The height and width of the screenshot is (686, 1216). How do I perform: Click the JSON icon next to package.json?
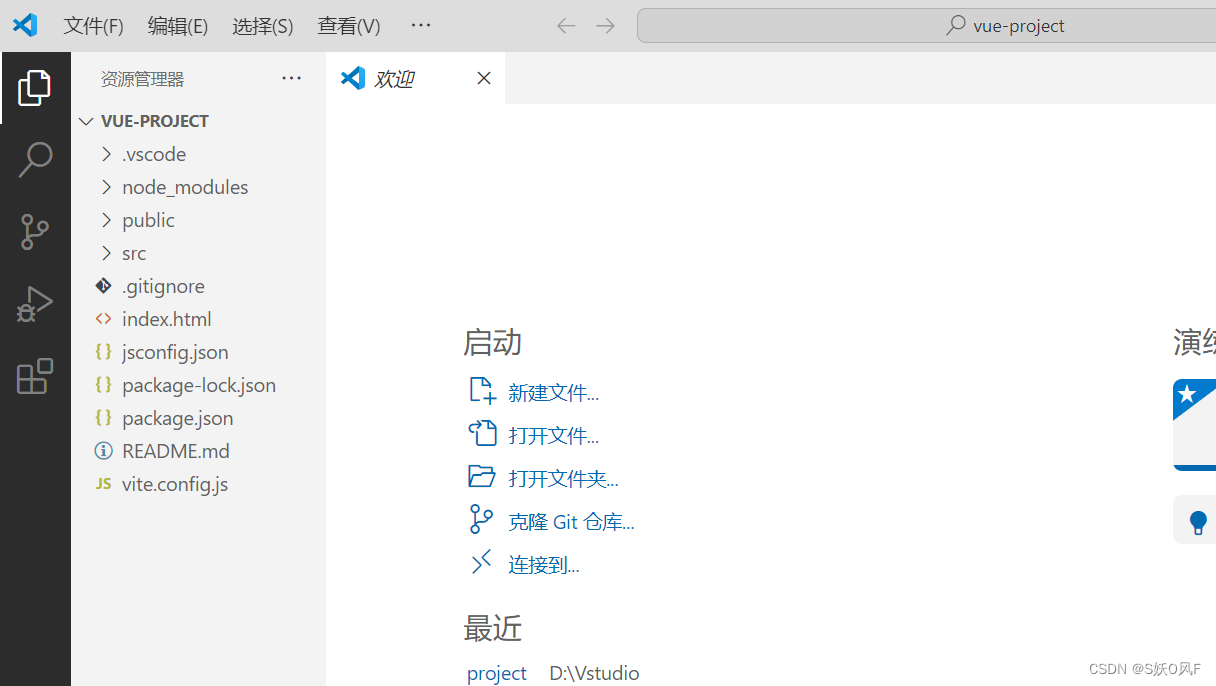[103, 418]
